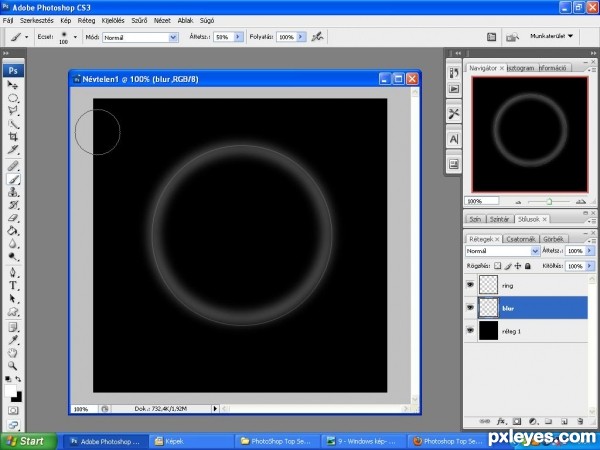
Task: Click the document zoom field in status bar
Action: pyautogui.click(x=83, y=409)
